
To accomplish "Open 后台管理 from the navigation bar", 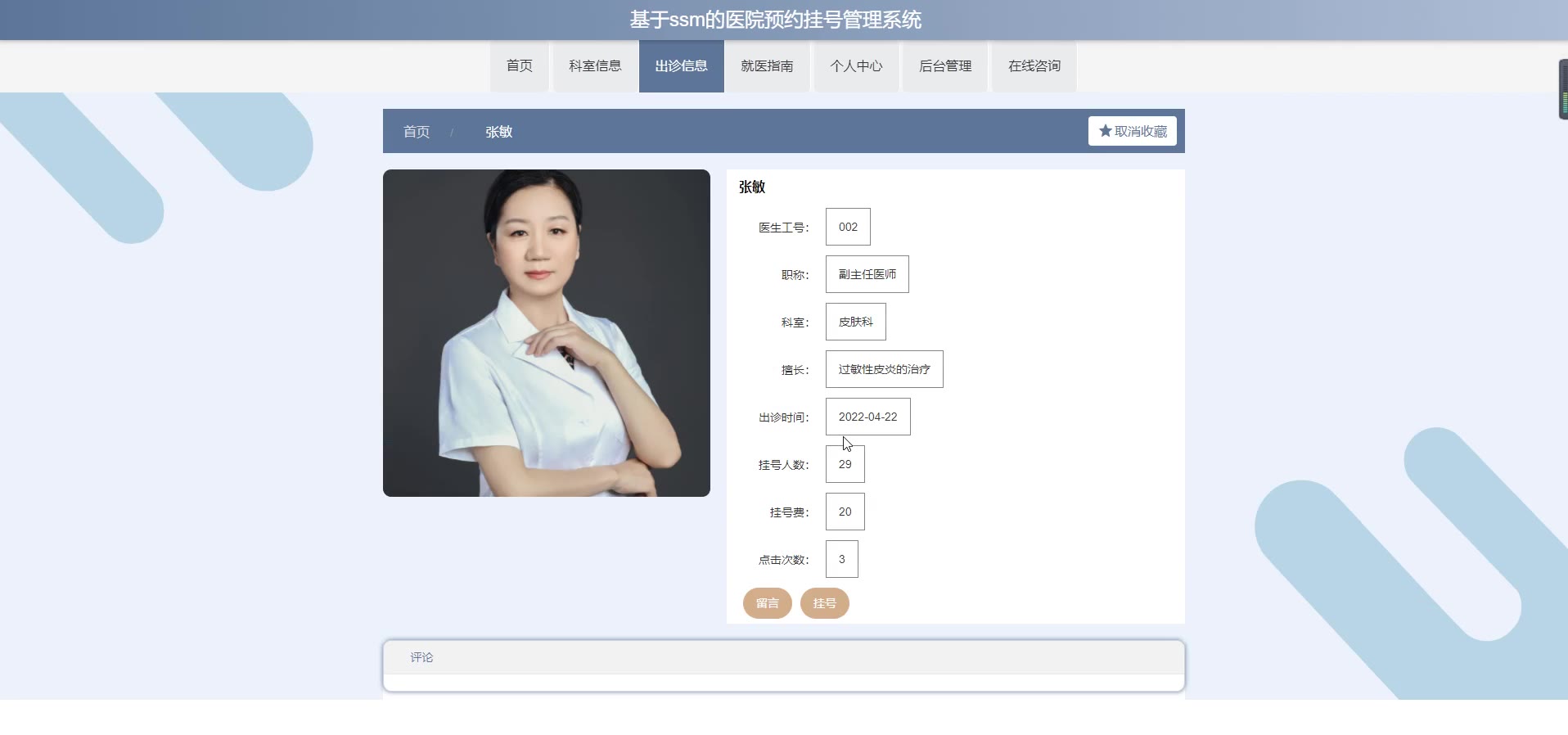I will pos(945,66).
